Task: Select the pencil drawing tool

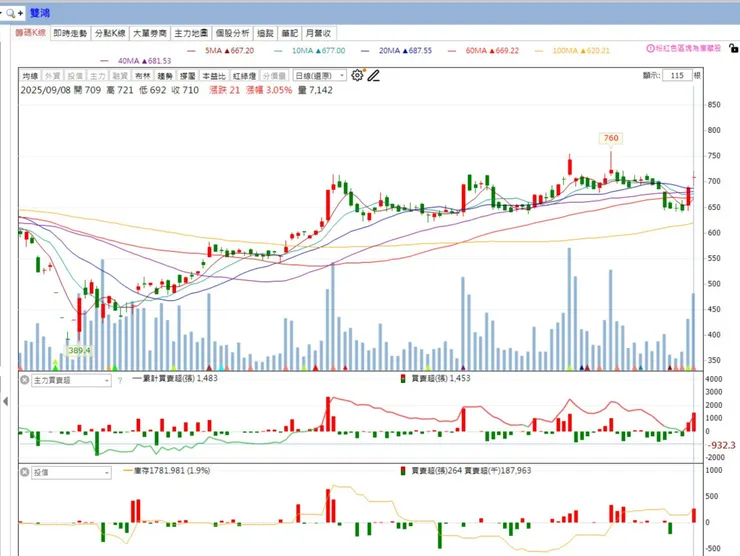Action: (373, 76)
